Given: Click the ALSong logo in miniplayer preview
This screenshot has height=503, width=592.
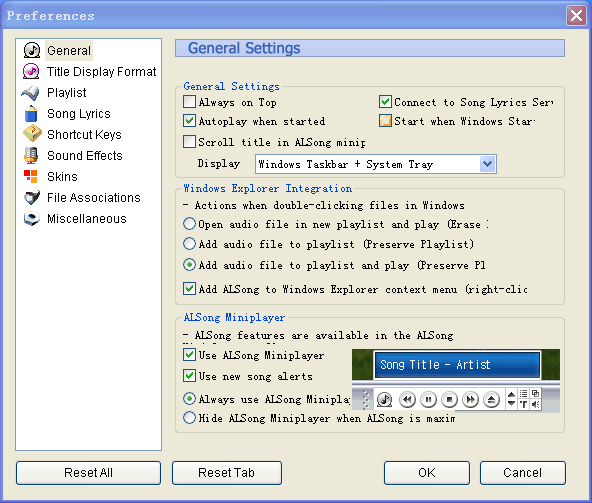Looking at the screenshot, I should click(384, 399).
